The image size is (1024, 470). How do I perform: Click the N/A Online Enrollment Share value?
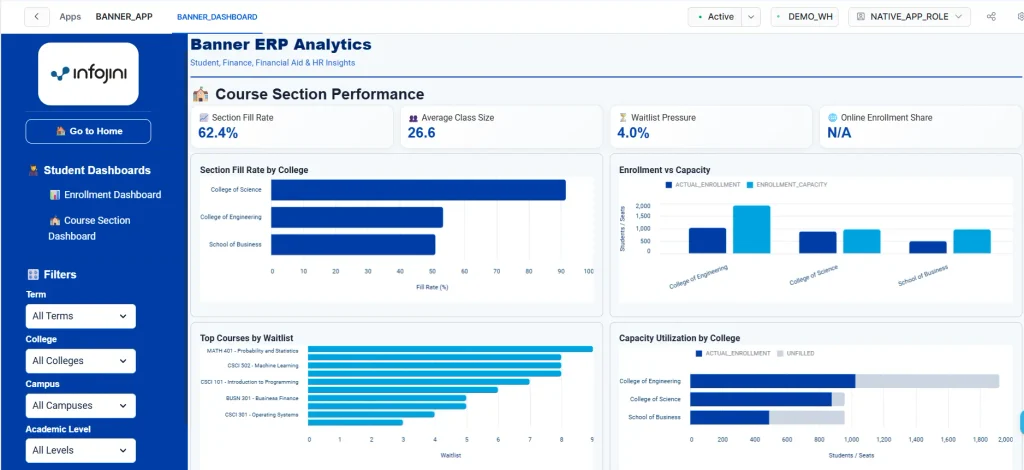point(839,133)
